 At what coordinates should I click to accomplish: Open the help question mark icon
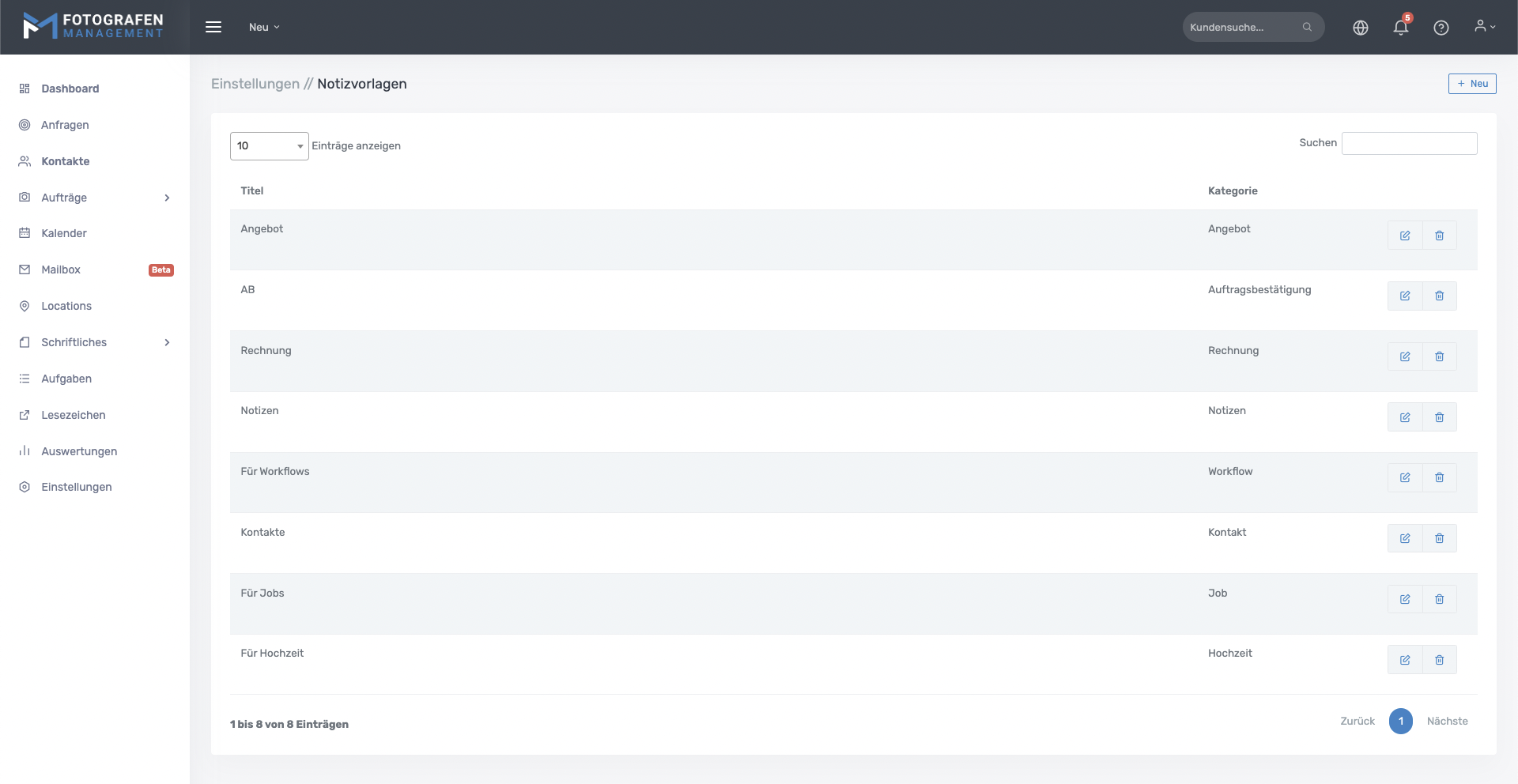[x=1441, y=28]
